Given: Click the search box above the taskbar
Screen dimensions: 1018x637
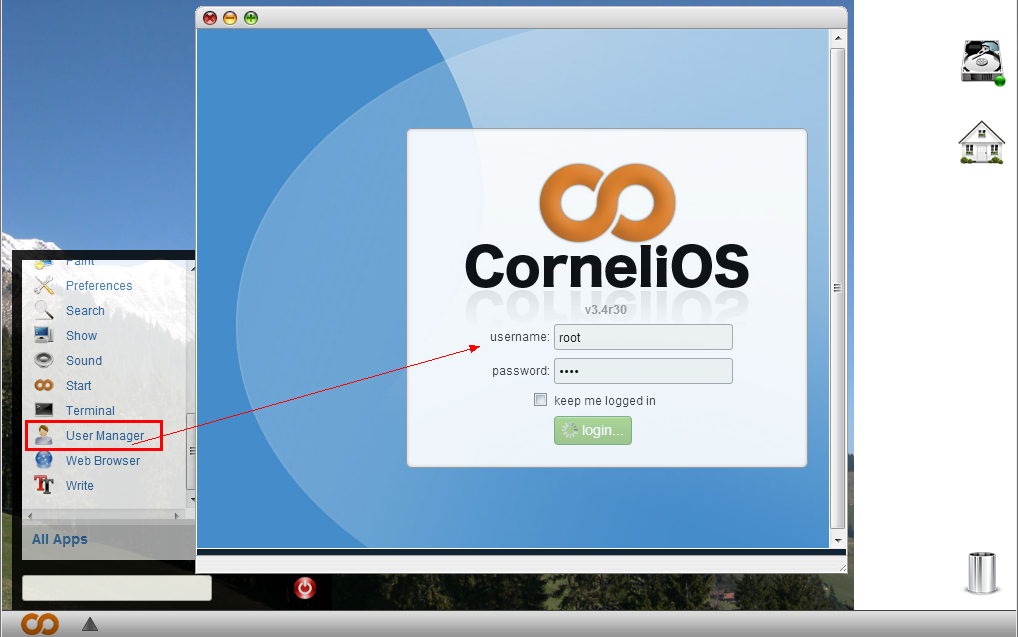Looking at the screenshot, I should pos(117,588).
